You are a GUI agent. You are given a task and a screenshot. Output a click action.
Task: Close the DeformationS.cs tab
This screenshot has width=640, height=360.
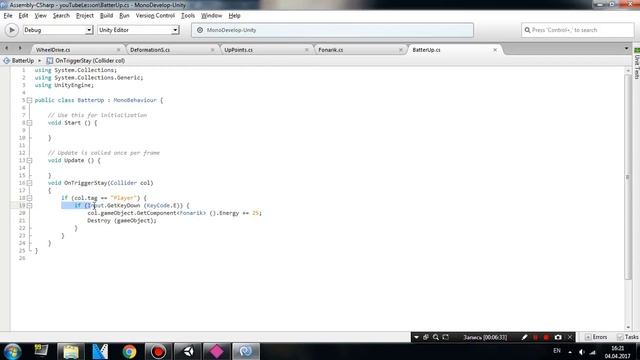(213, 50)
